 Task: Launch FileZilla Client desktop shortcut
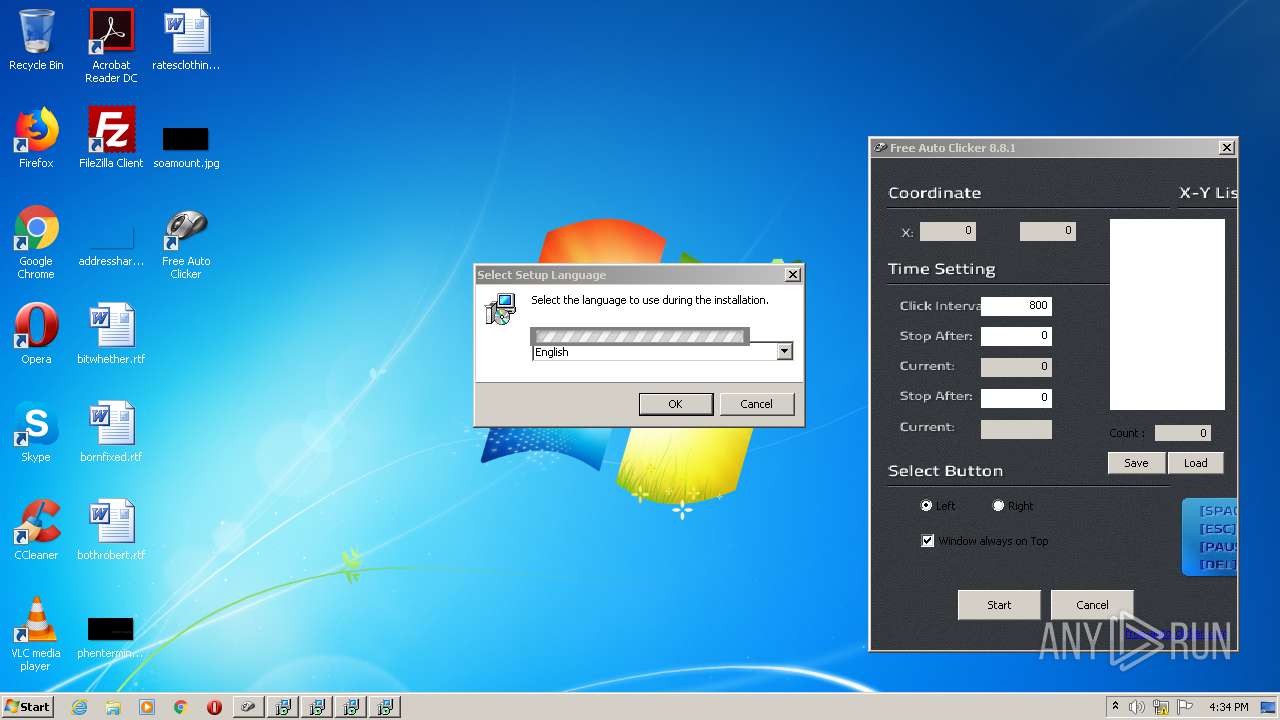(111, 138)
